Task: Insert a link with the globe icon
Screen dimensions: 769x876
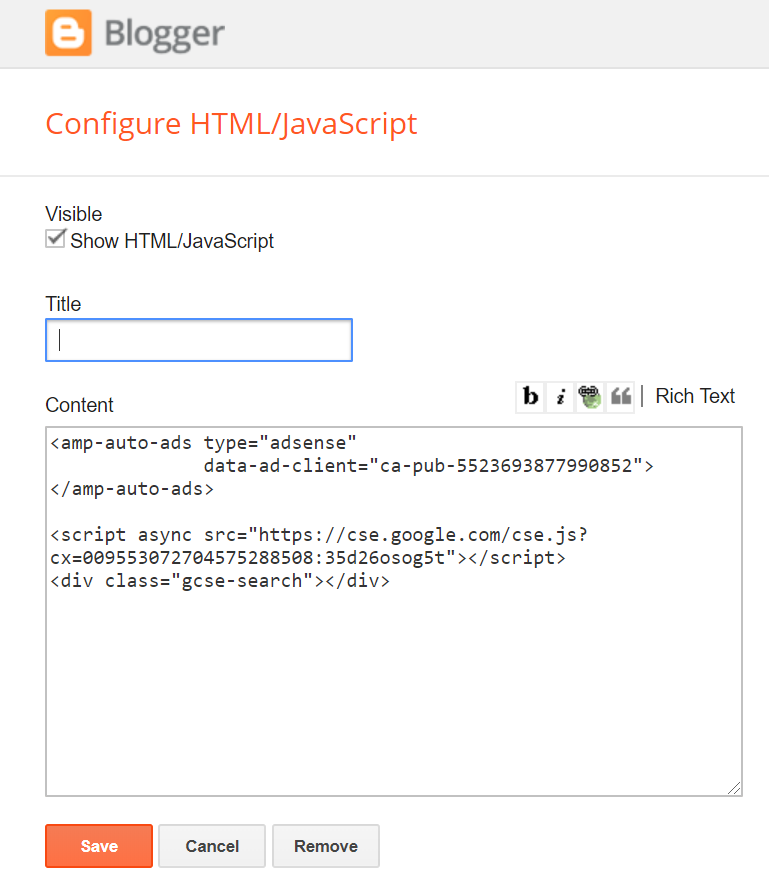Action: [590, 397]
